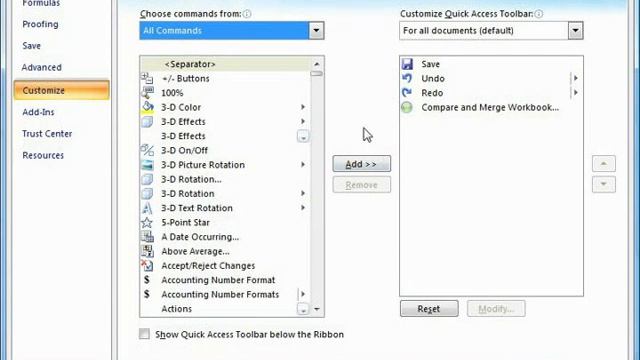The width and height of the screenshot is (640, 360).
Task: Click the commands list scroll down arrow
Action: (316, 309)
